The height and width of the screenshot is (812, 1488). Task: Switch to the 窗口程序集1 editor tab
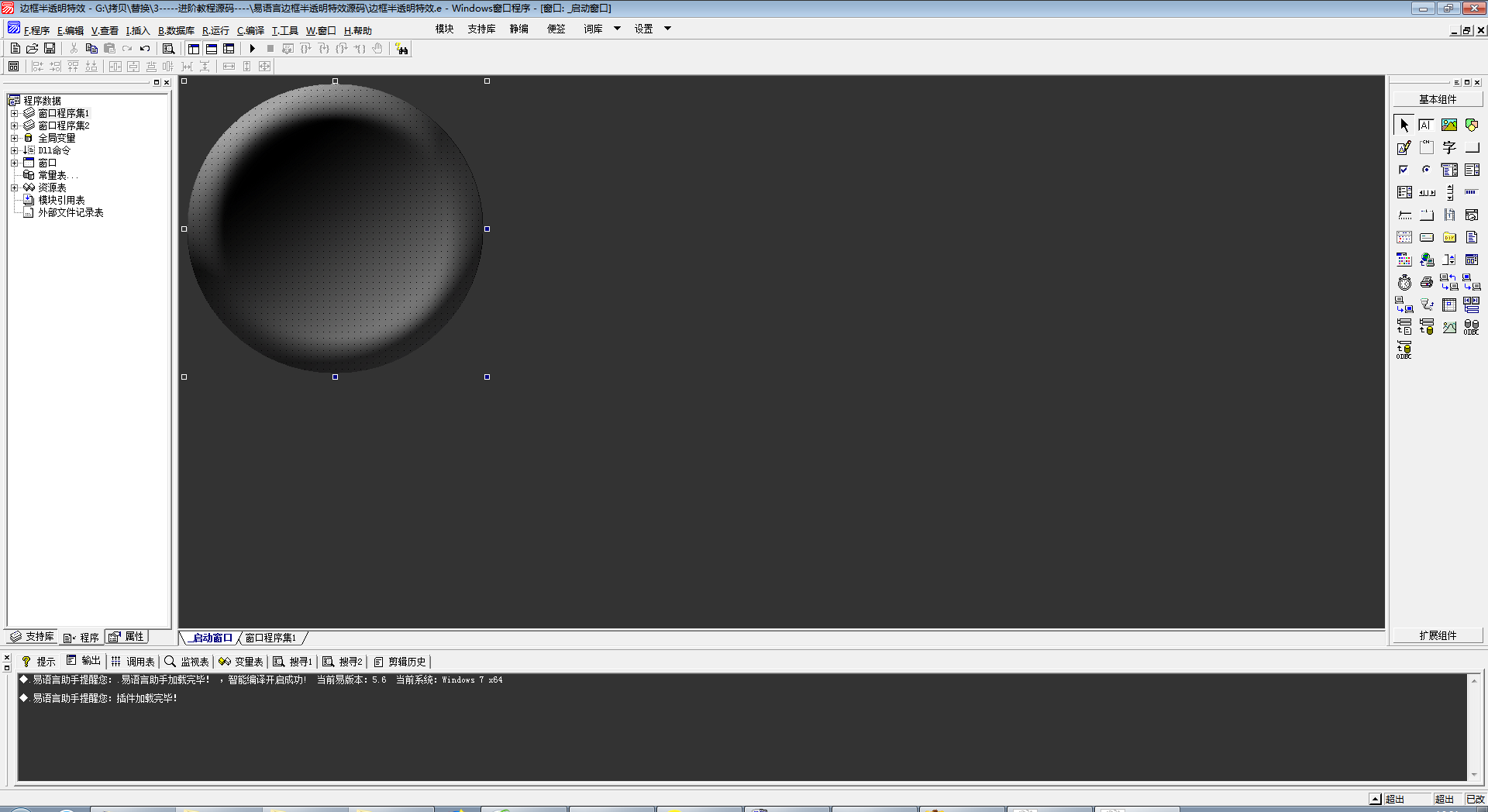pyautogui.click(x=270, y=638)
